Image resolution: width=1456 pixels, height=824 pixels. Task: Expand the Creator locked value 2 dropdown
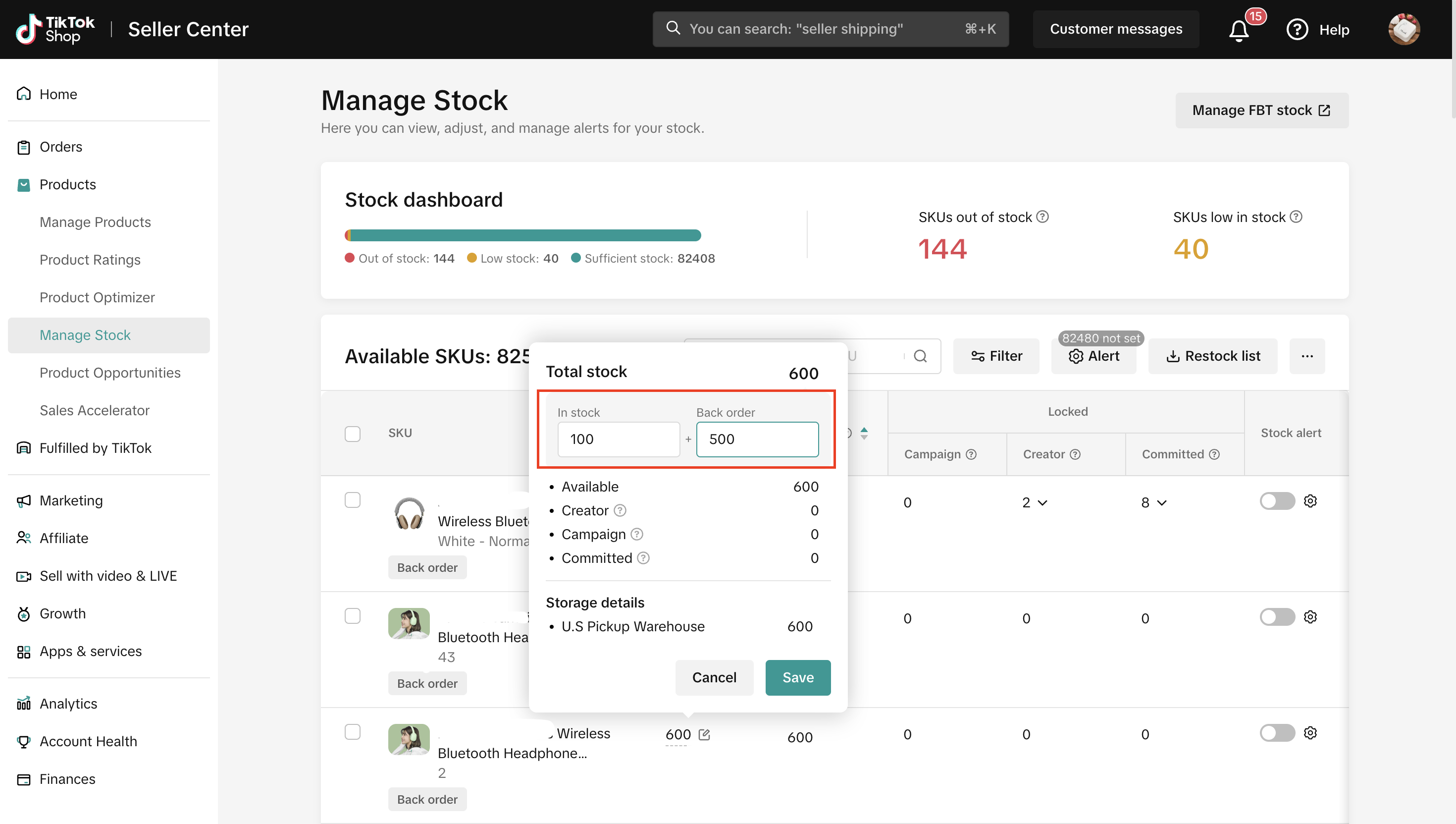(x=1042, y=502)
